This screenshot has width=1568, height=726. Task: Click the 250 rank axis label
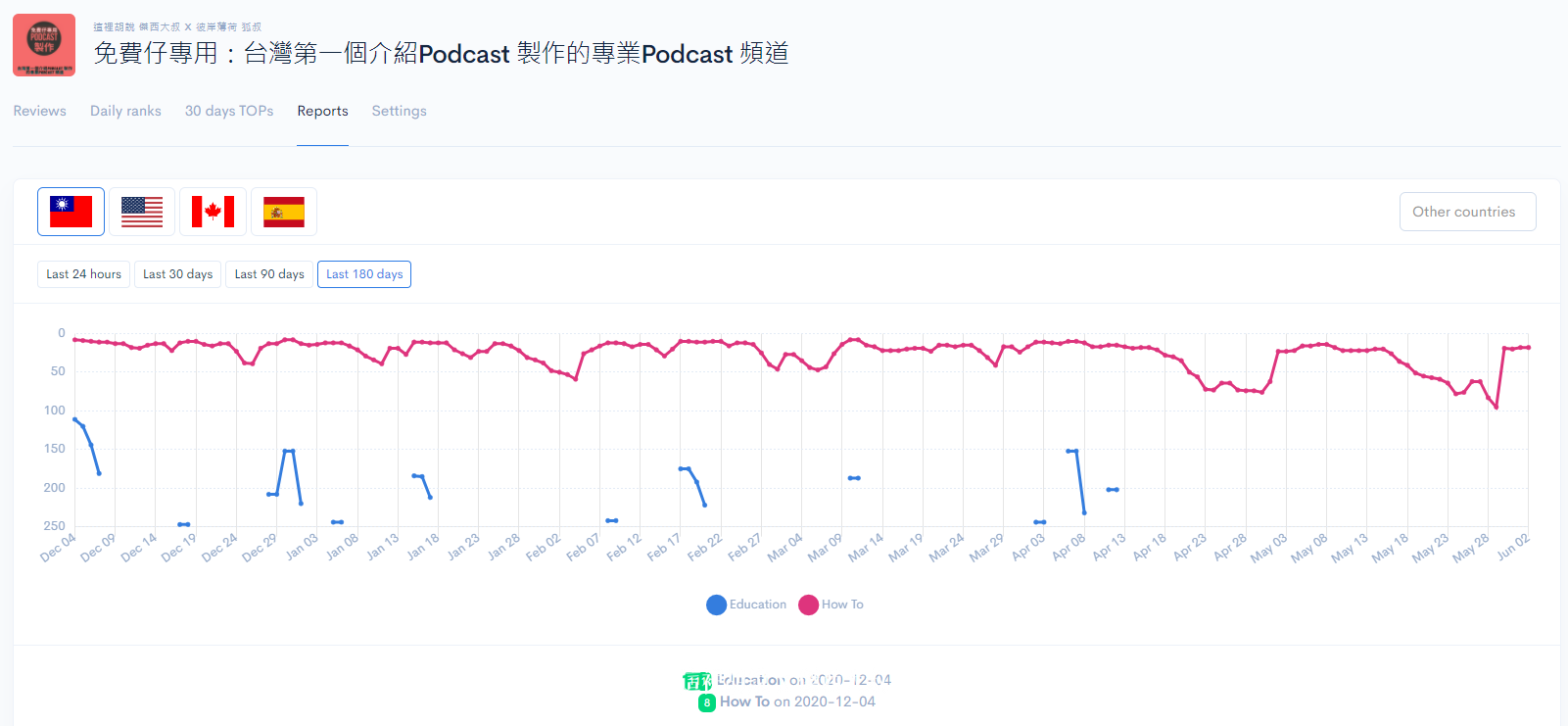click(54, 526)
